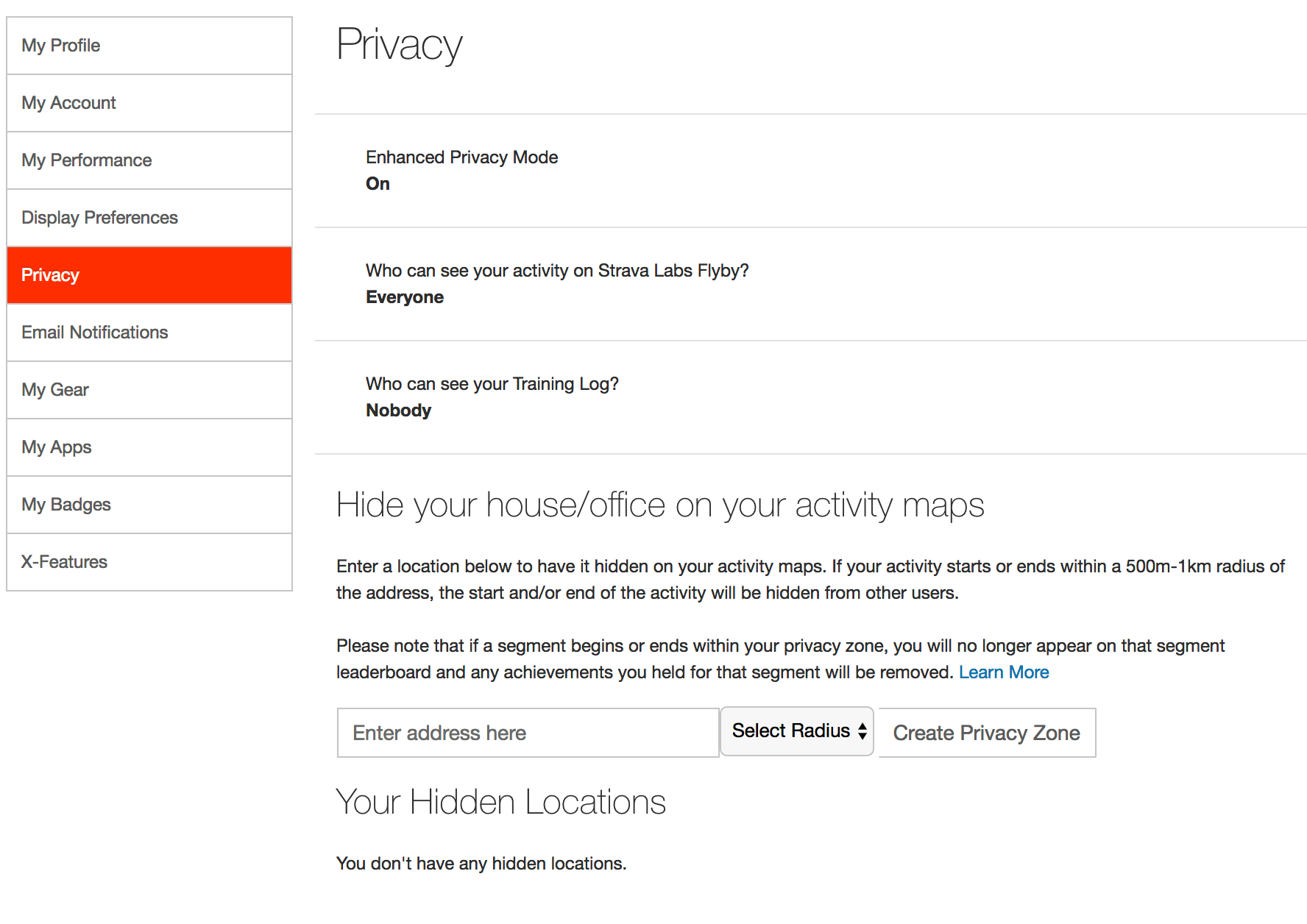Open X-Features settings
This screenshot has height=924, width=1307.
[x=149, y=562]
